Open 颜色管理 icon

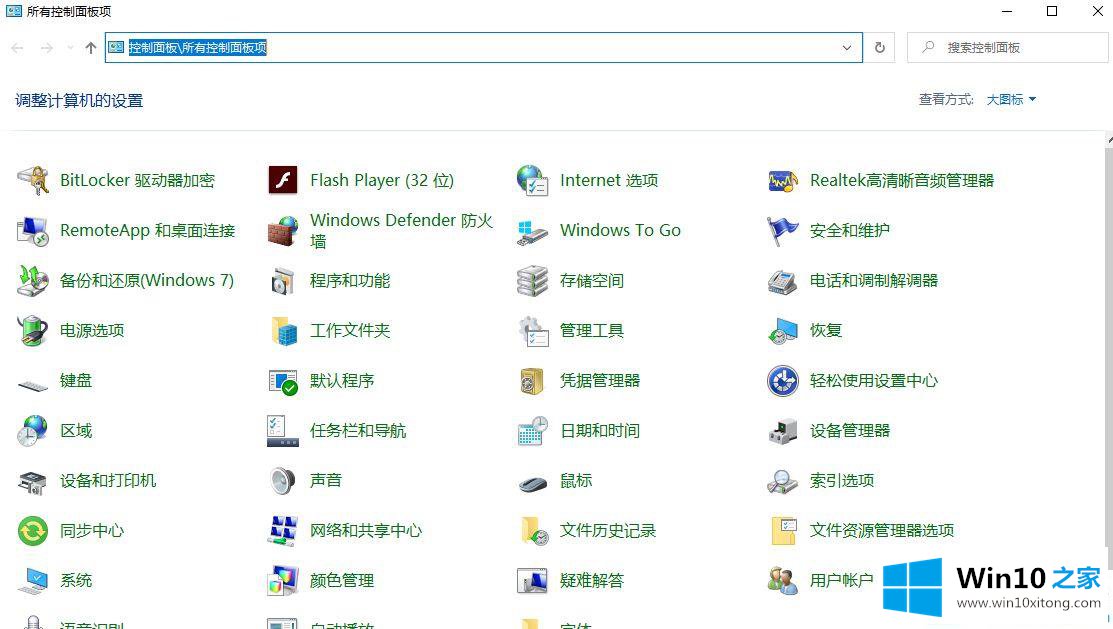283,581
